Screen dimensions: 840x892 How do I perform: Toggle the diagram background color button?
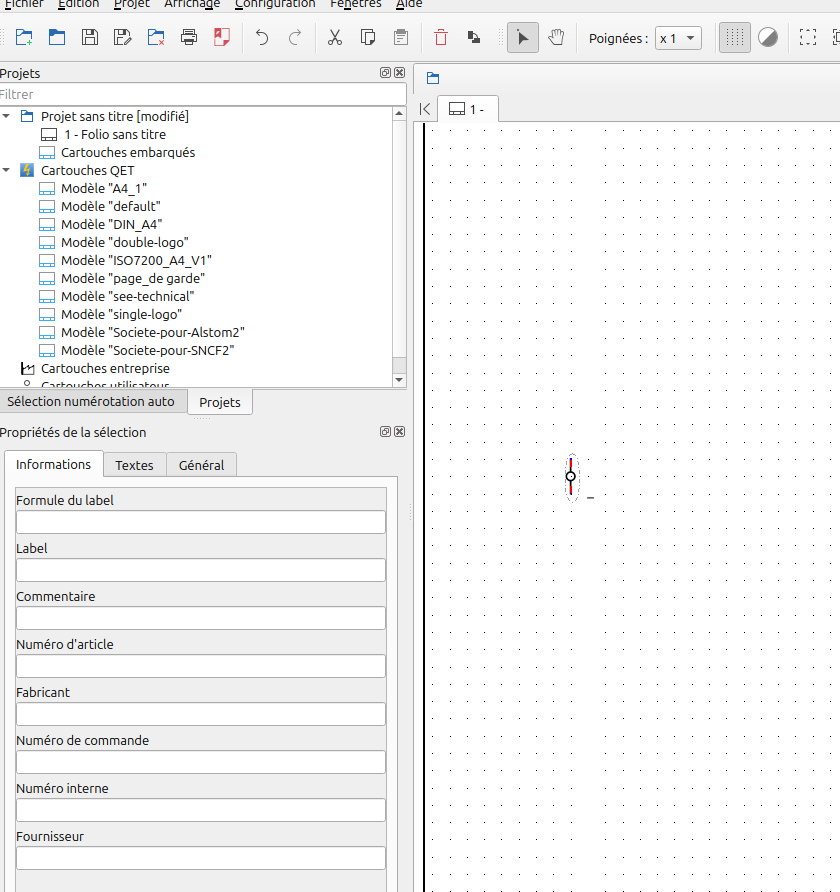pyautogui.click(x=768, y=38)
